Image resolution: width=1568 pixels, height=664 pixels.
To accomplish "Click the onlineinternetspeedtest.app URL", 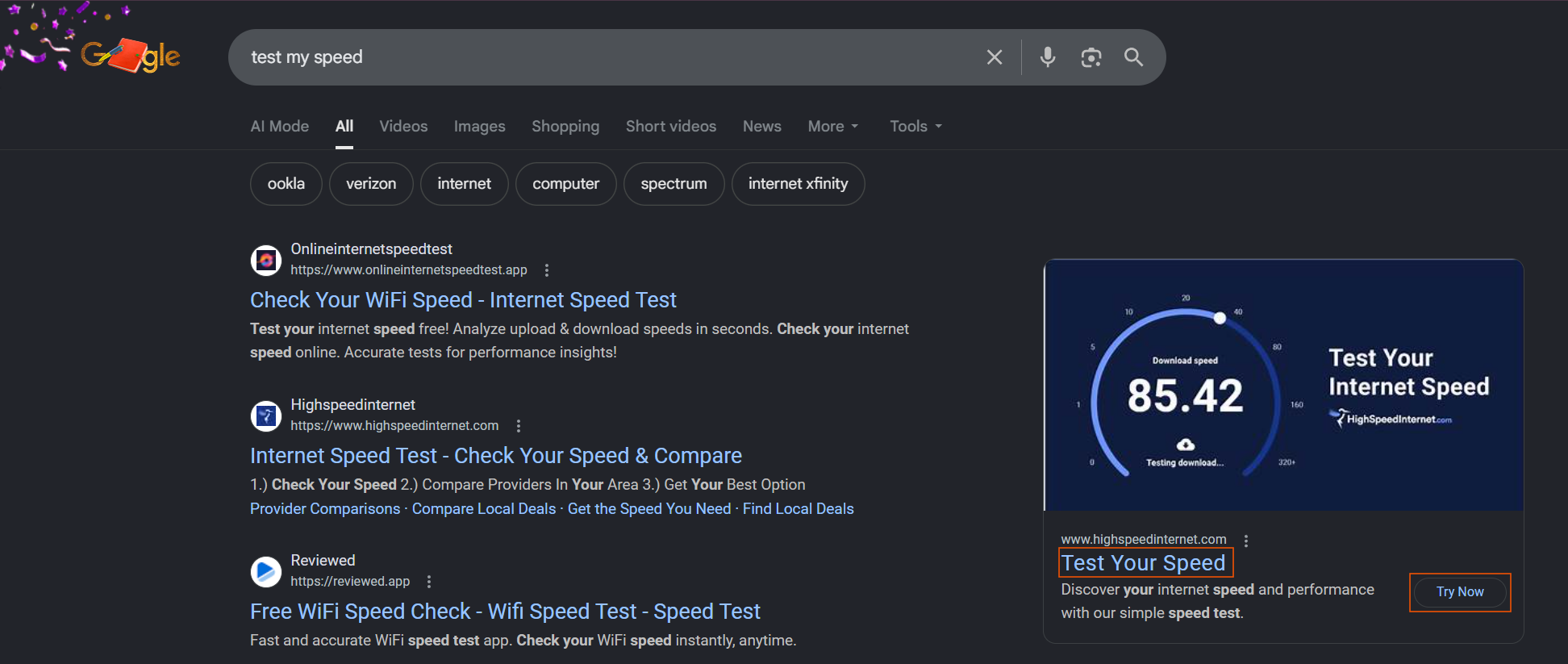I will point(409,270).
